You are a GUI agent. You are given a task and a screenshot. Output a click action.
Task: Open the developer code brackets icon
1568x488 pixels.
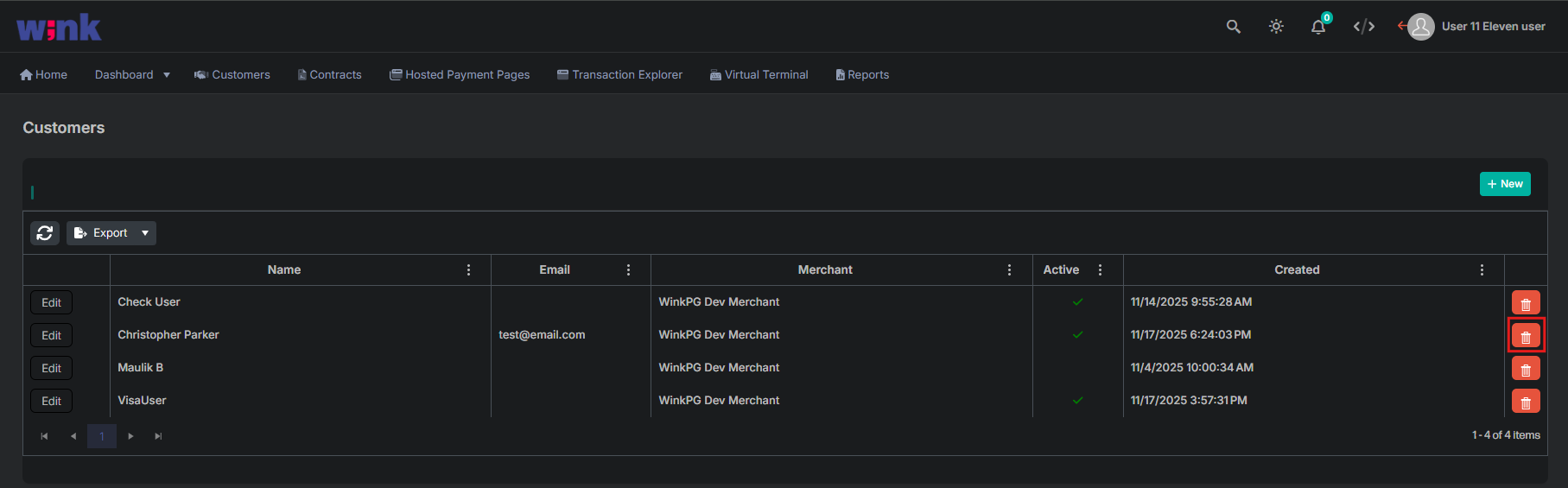coord(1364,27)
